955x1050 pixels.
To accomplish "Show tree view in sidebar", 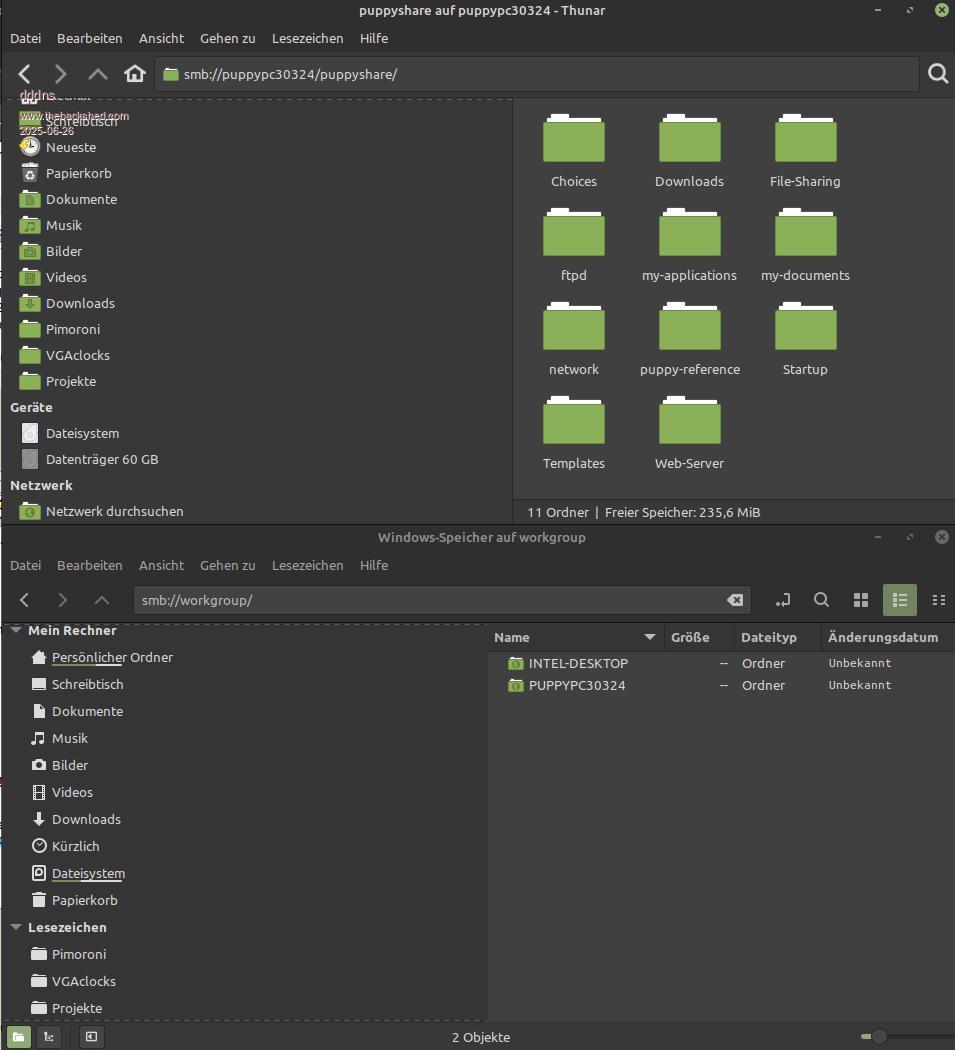I will 48,1037.
